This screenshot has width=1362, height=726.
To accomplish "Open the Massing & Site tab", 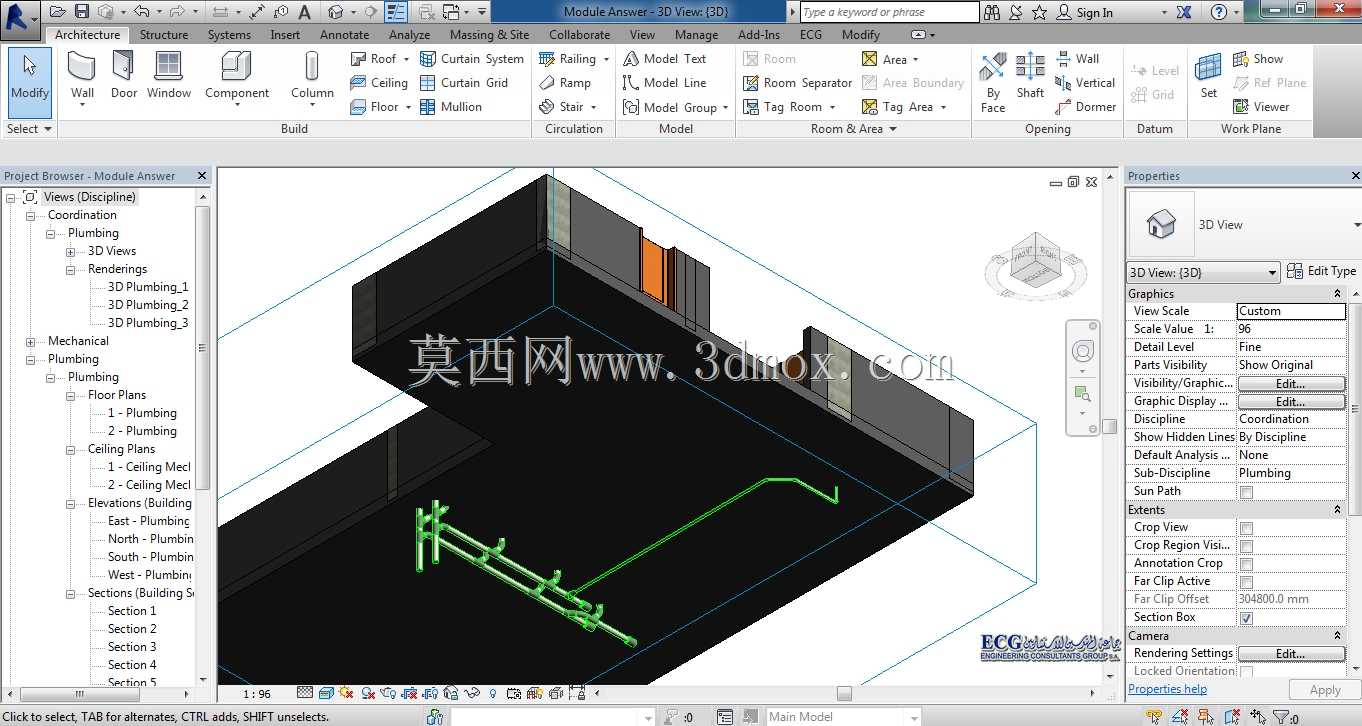I will point(490,34).
